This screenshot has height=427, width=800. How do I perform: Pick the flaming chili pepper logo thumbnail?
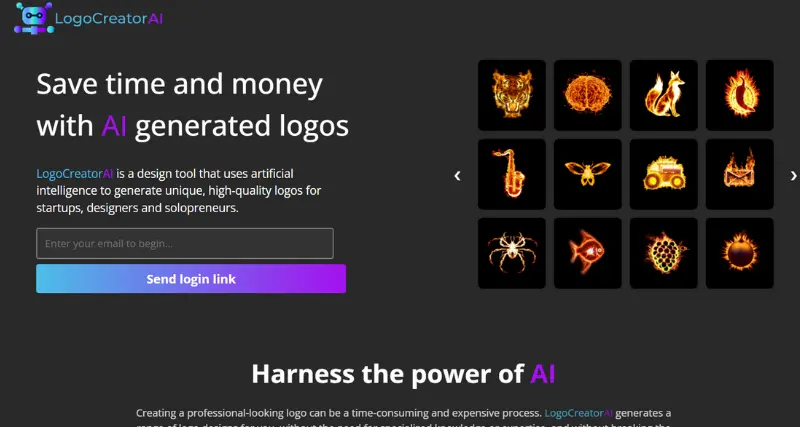tap(740, 95)
